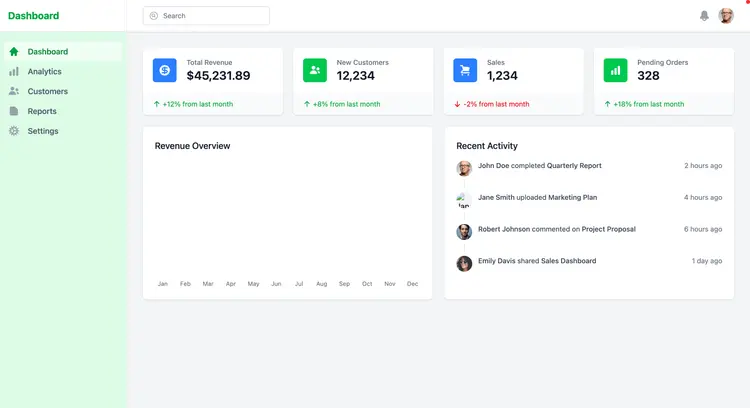Open the Settings menu item
Viewport: 750px width, 408px height.
click(x=63, y=131)
